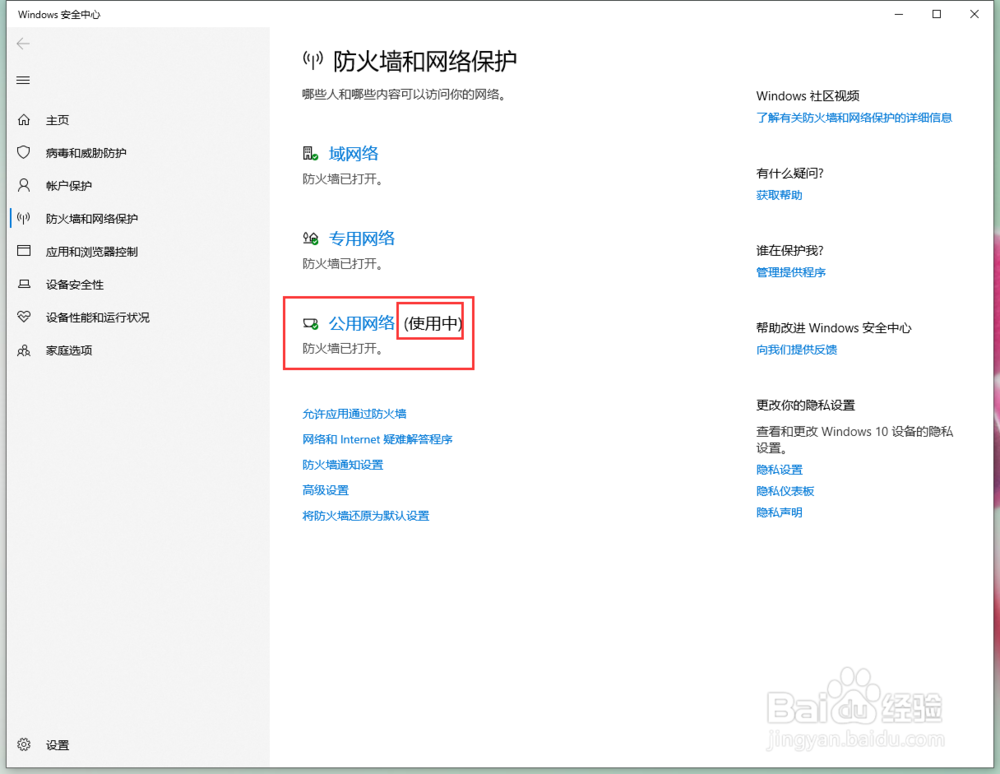Open the hamburger navigation menu
Image resolution: width=1000 pixels, height=774 pixels.
[x=23, y=80]
